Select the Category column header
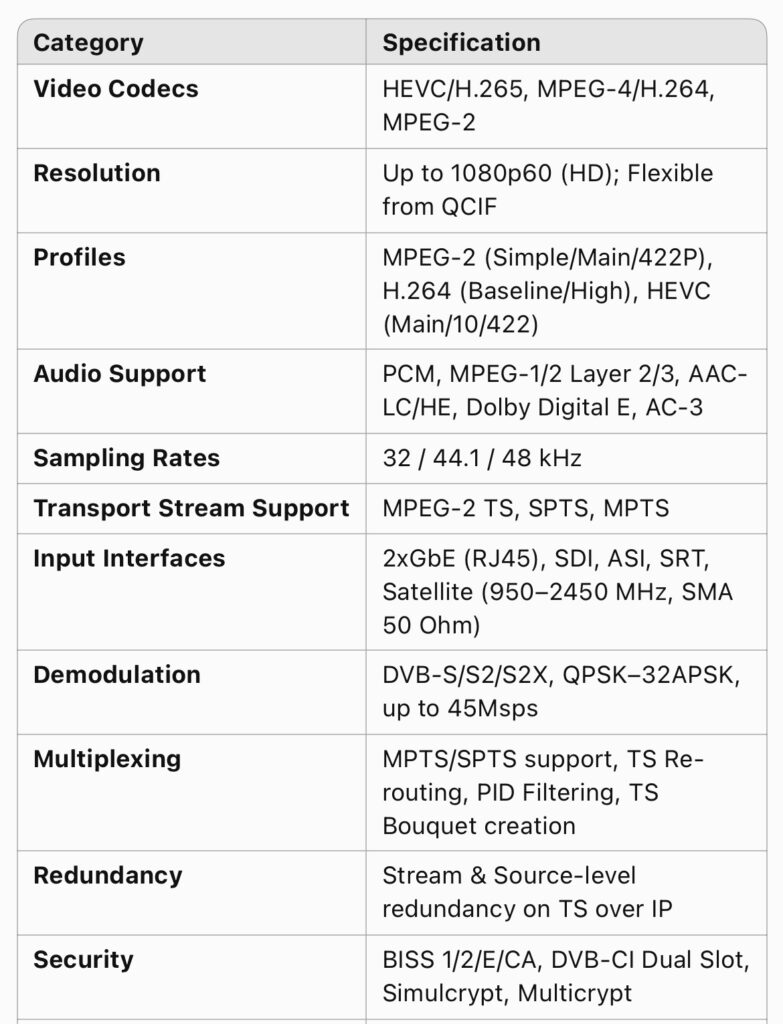783x1024 pixels. pyautogui.click(x=88, y=43)
